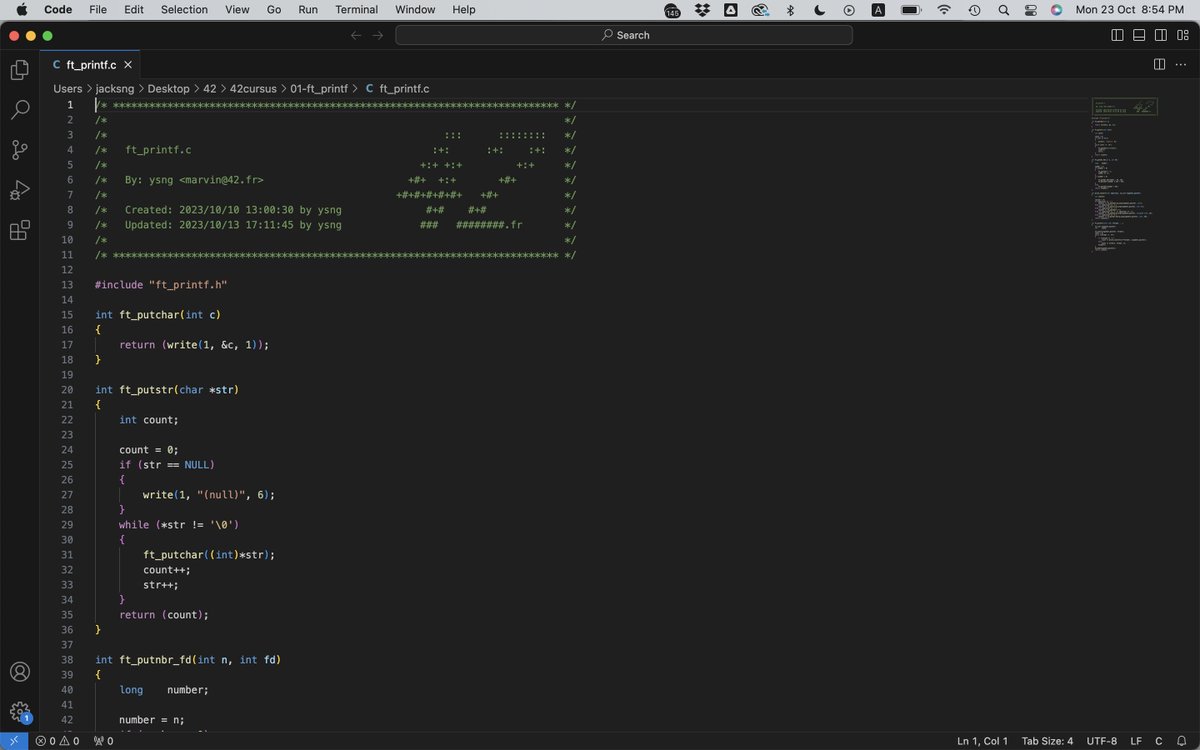Open Bluetooth menu in macOS menu bar
This screenshot has width=1200, height=750.
790,9
